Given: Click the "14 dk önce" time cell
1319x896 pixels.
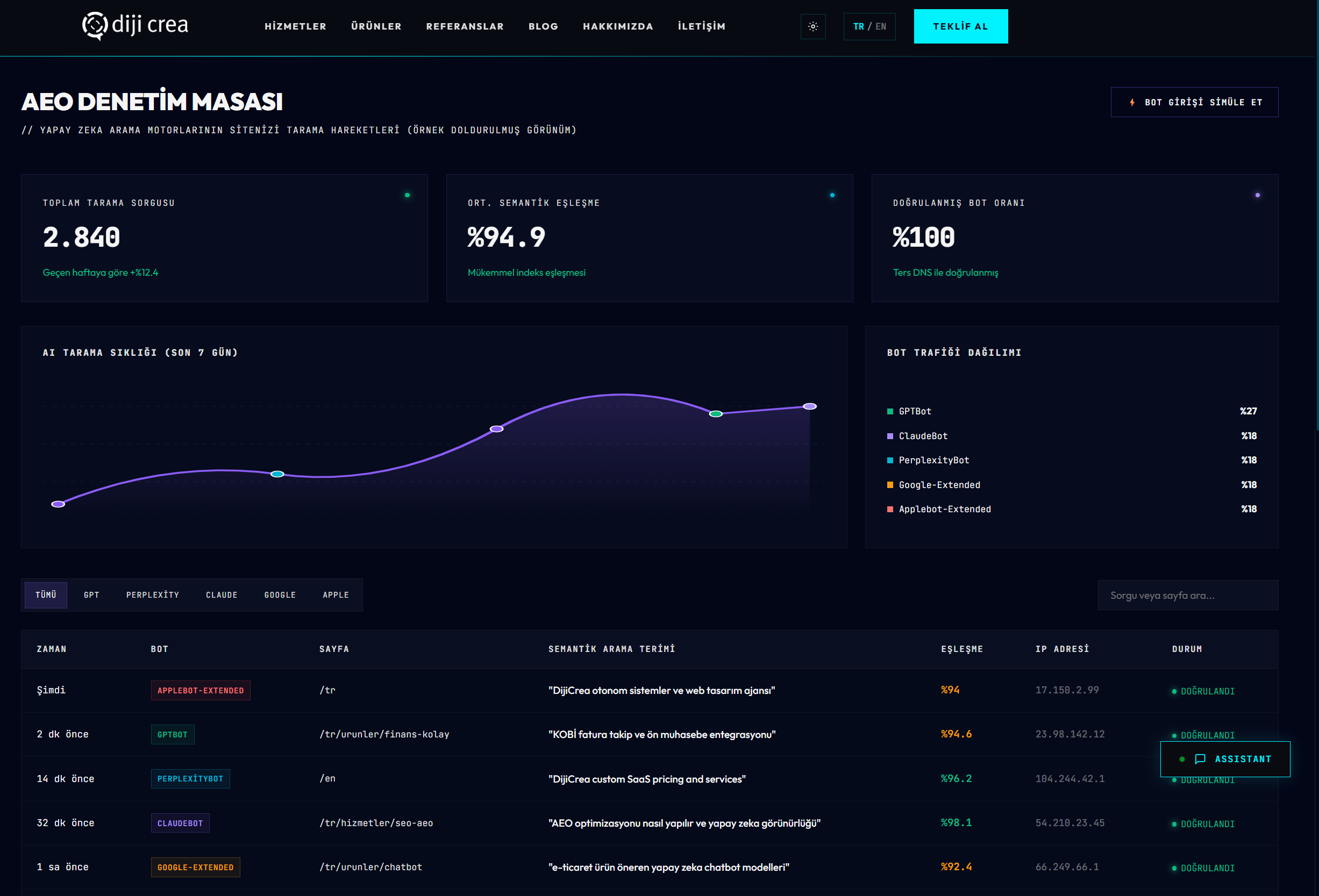Looking at the screenshot, I should click(x=65, y=778).
